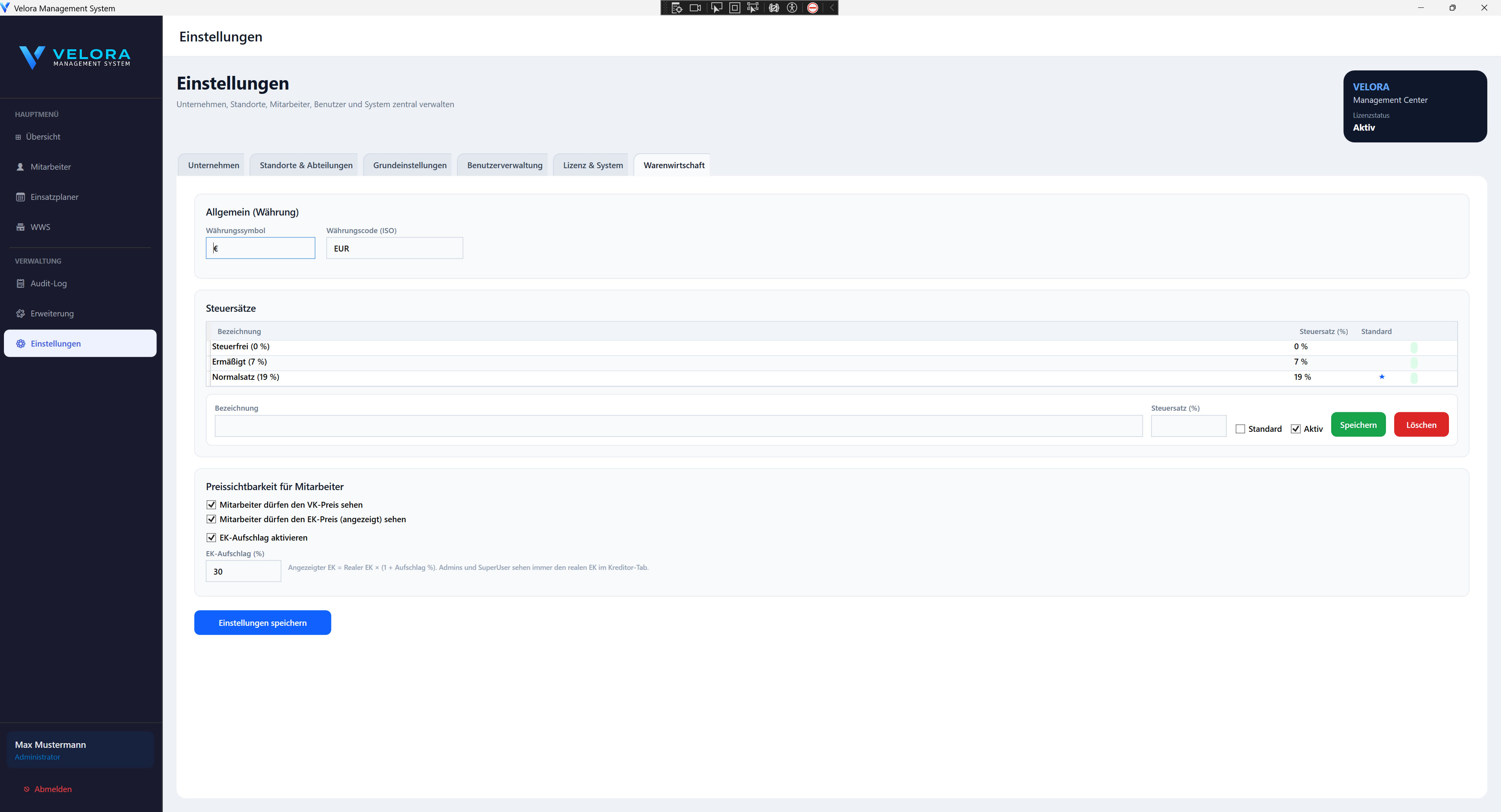The height and width of the screenshot is (812, 1501).
Task: Open the WWS sidebar icon
Action: (20, 227)
